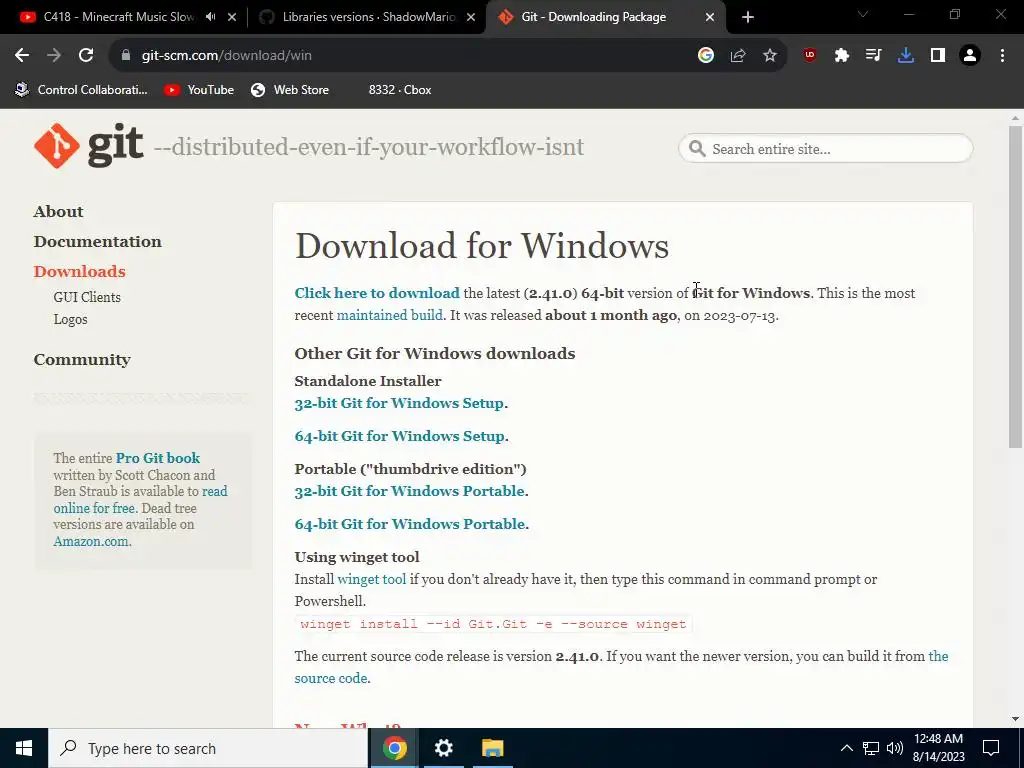Click 'Click here to download' link
The height and width of the screenshot is (768, 1024).
[x=377, y=293]
